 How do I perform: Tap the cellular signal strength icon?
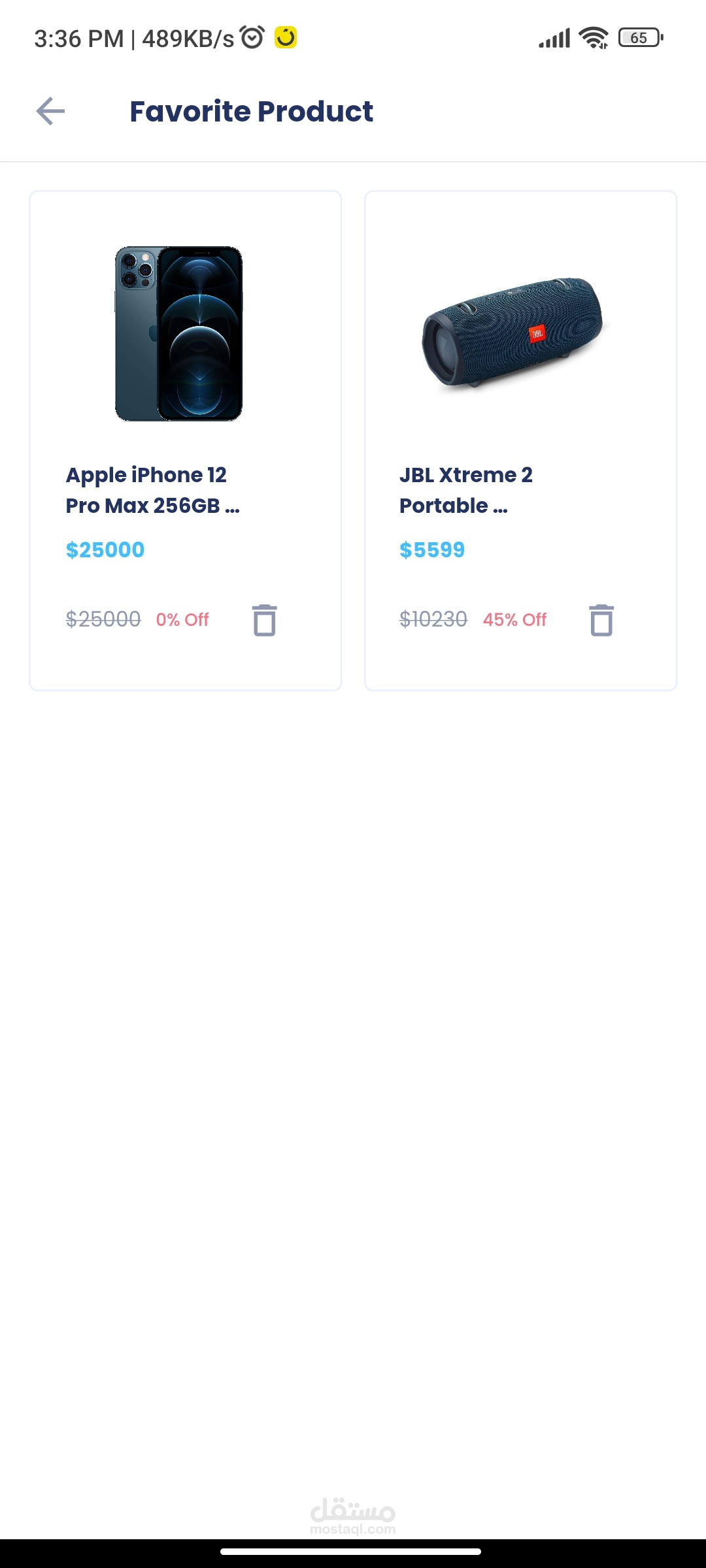(x=554, y=38)
